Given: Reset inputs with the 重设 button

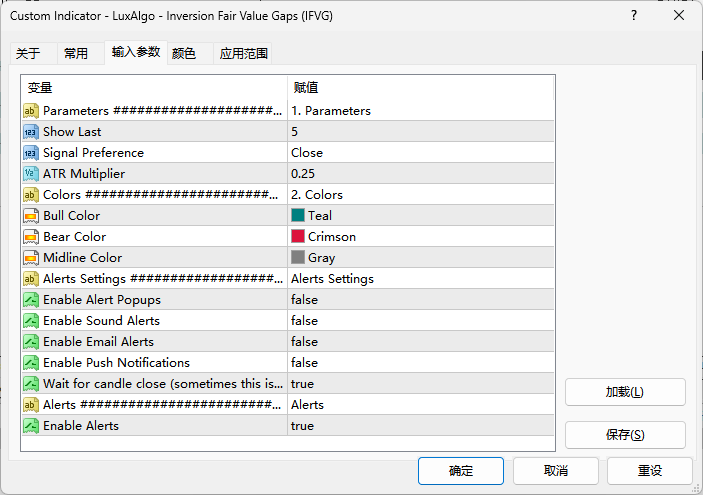Looking at the screenshot, I should tap(650, 471).
